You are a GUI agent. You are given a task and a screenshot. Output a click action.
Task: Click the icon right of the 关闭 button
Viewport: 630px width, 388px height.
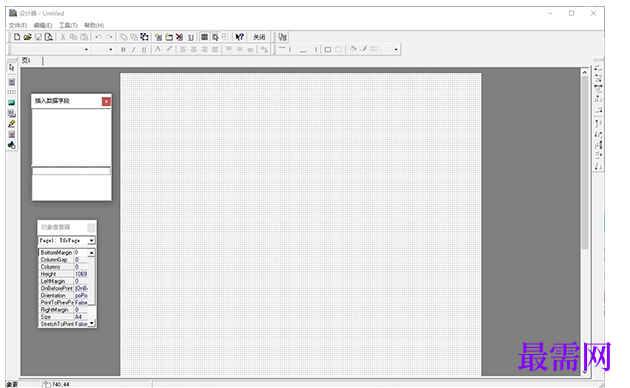[282, 37]
